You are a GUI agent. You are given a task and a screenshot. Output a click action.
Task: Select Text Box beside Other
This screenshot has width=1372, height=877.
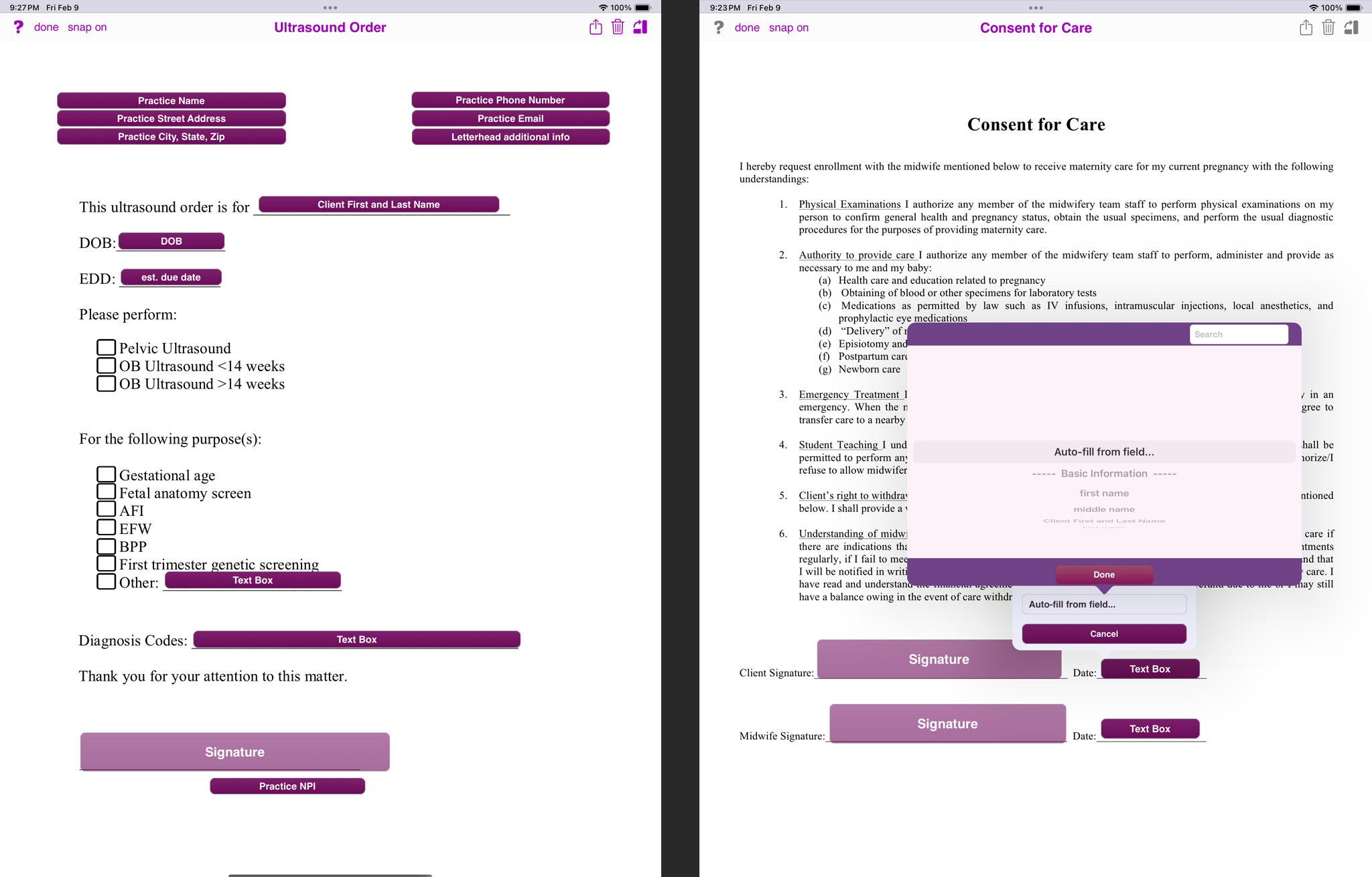point(253,580)
